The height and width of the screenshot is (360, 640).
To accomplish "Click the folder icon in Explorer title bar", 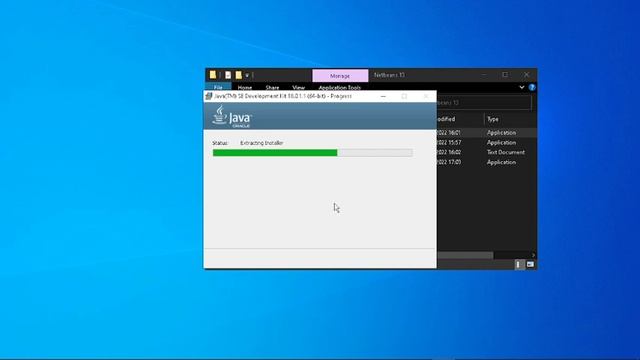I will (213, 75).
